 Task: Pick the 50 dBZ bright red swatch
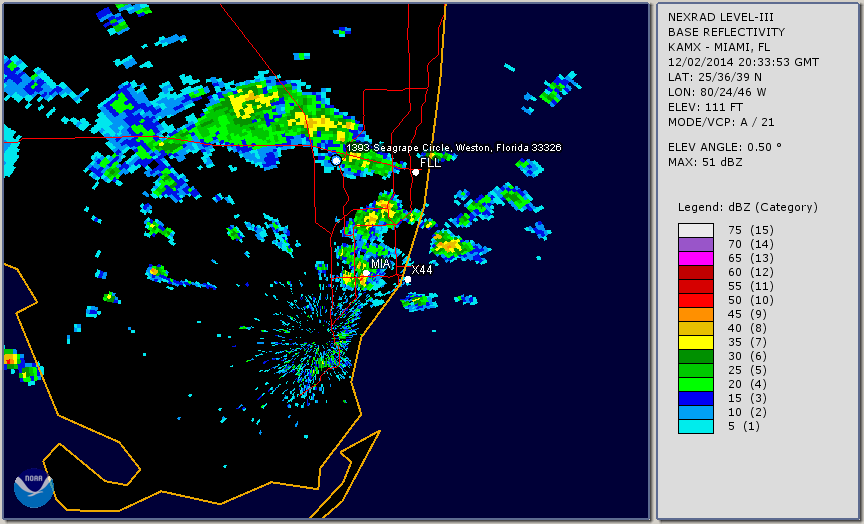[x=696, y=300]
